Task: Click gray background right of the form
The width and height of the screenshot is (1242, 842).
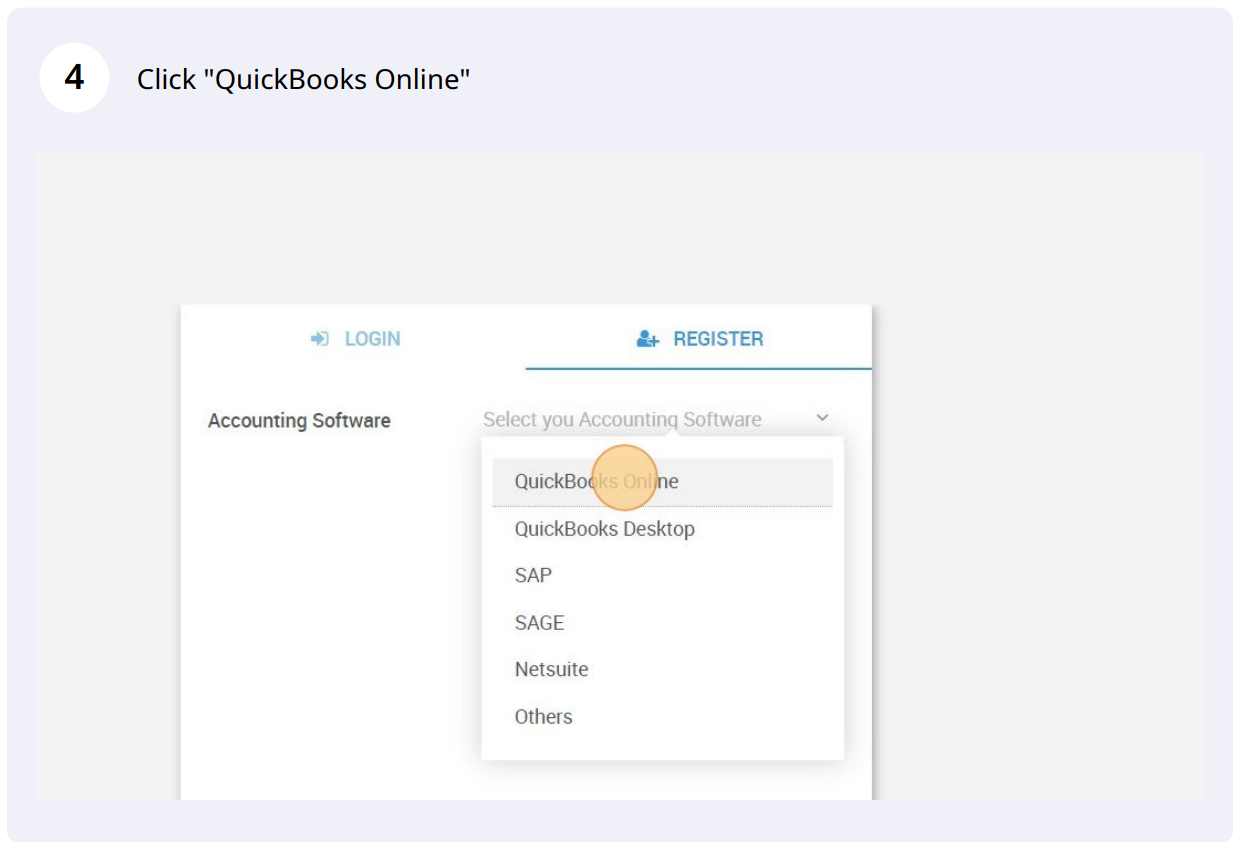Action: coord(1040,500)
